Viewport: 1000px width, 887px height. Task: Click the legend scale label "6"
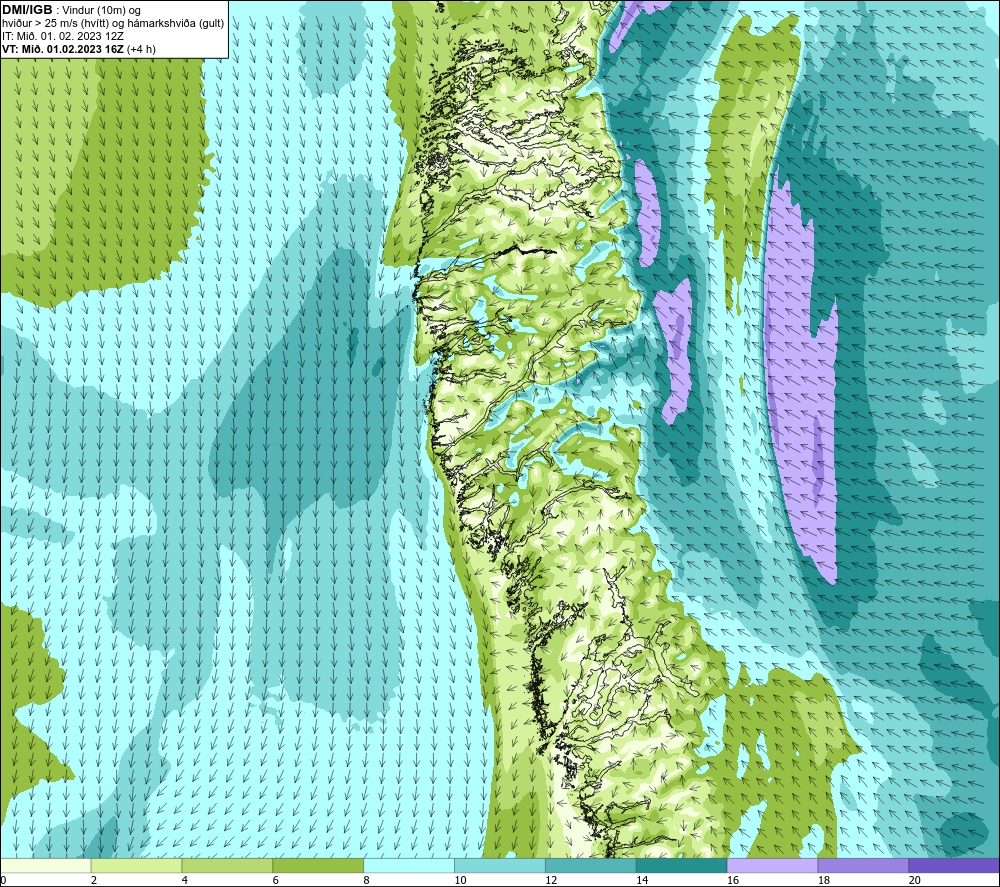(x=276, y=880)
